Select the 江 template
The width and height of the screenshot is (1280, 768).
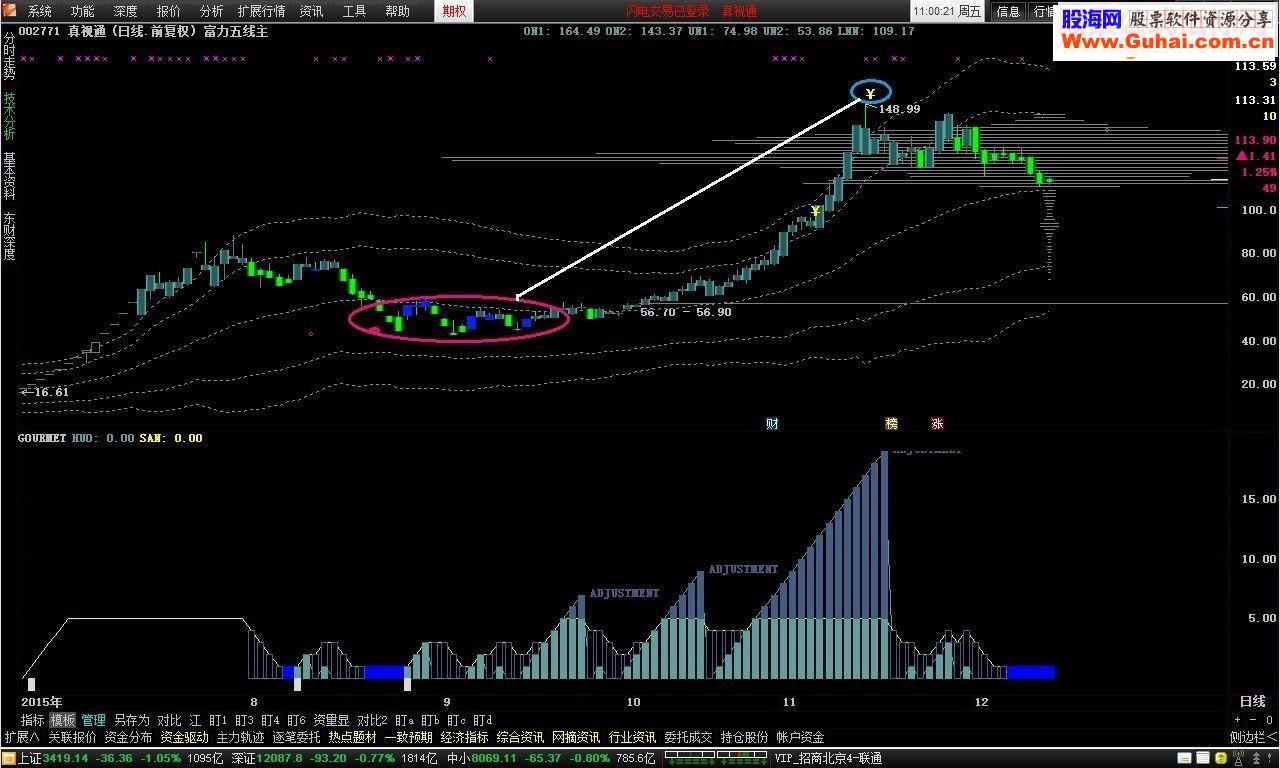tap(195, 720)
